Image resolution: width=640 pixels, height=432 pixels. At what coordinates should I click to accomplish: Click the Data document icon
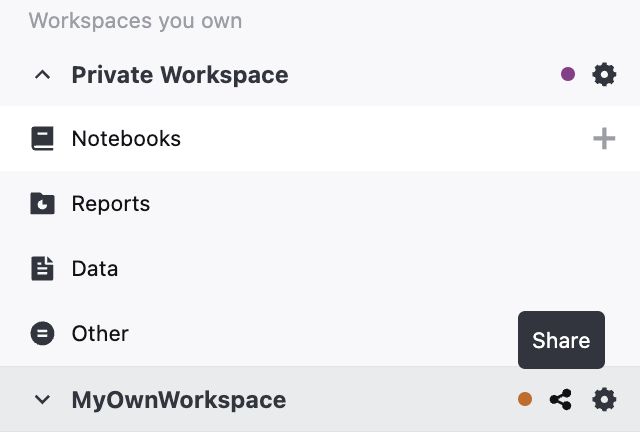[x=42, y=269]
